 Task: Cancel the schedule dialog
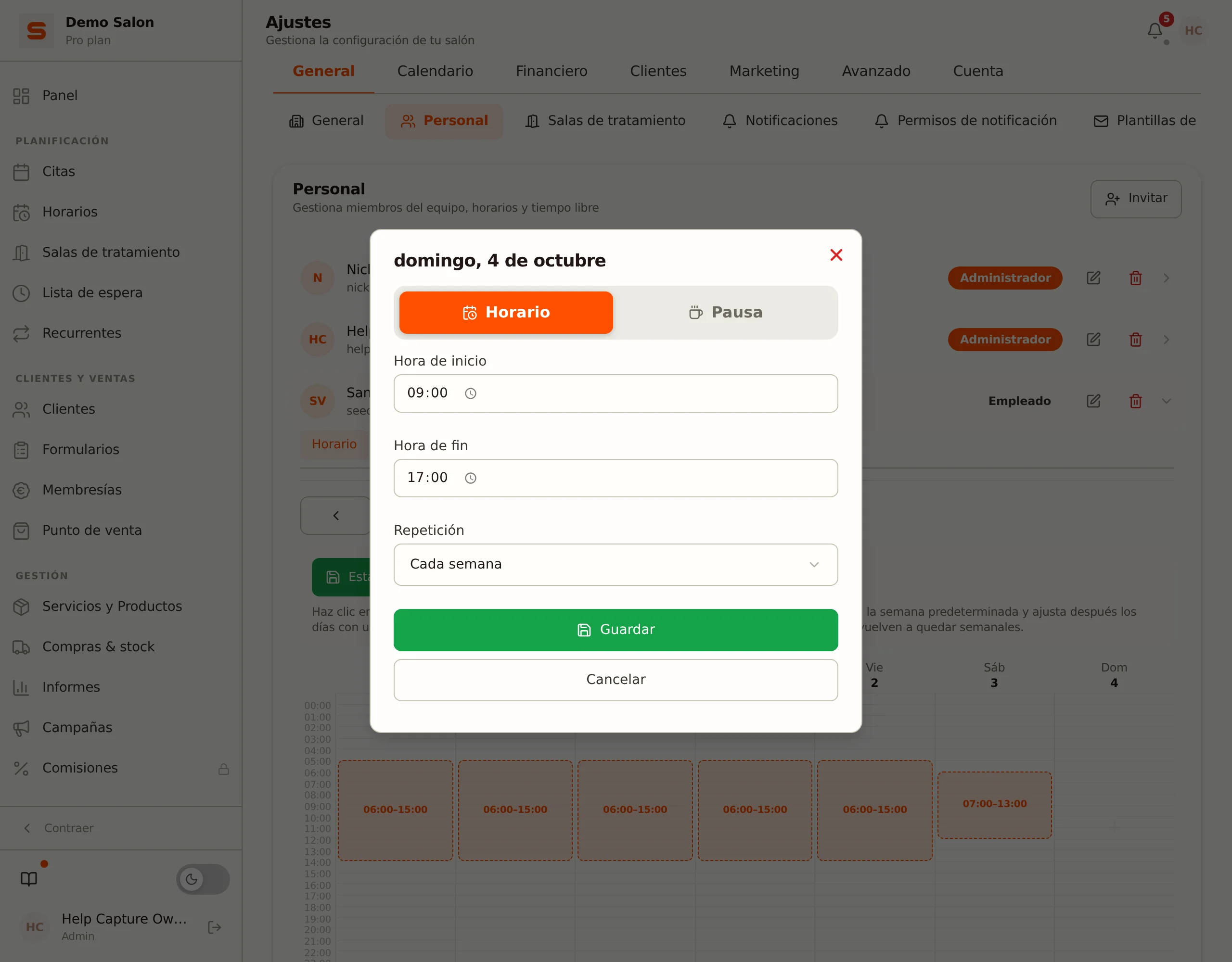coord(616,680)
